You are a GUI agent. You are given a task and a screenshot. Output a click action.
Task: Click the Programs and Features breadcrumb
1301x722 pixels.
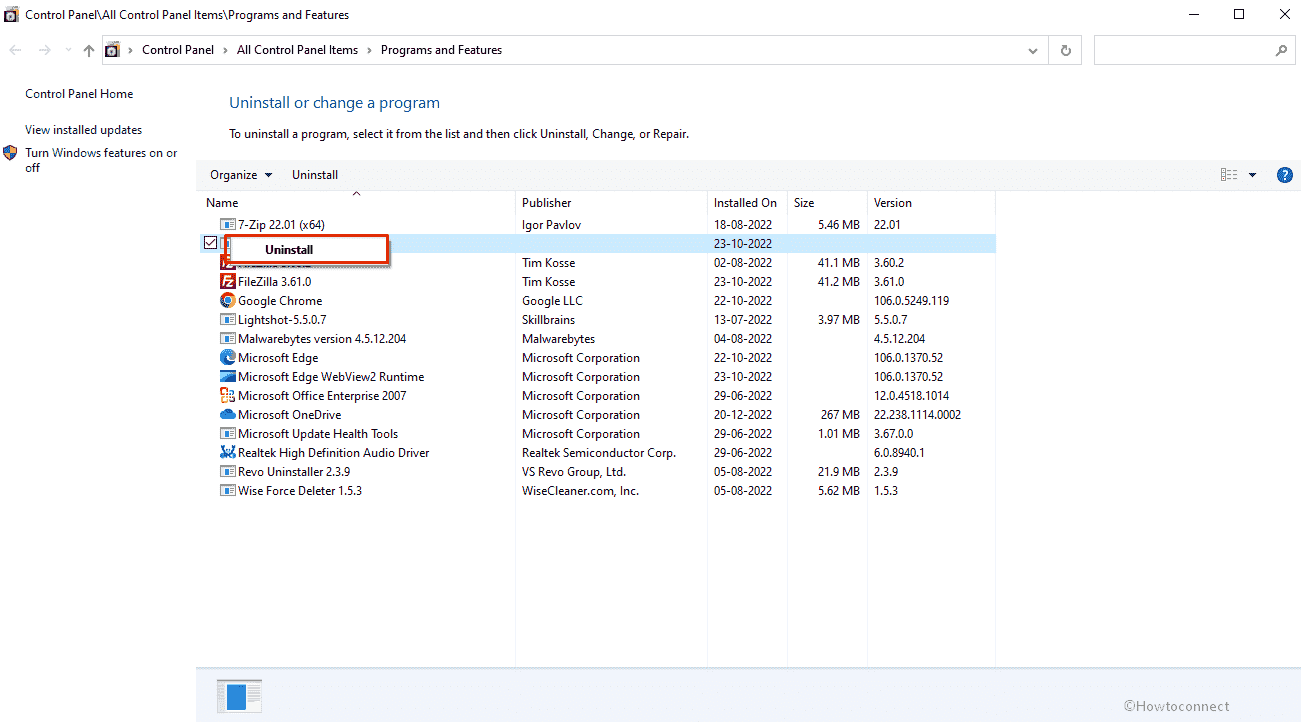pos(441,50)
